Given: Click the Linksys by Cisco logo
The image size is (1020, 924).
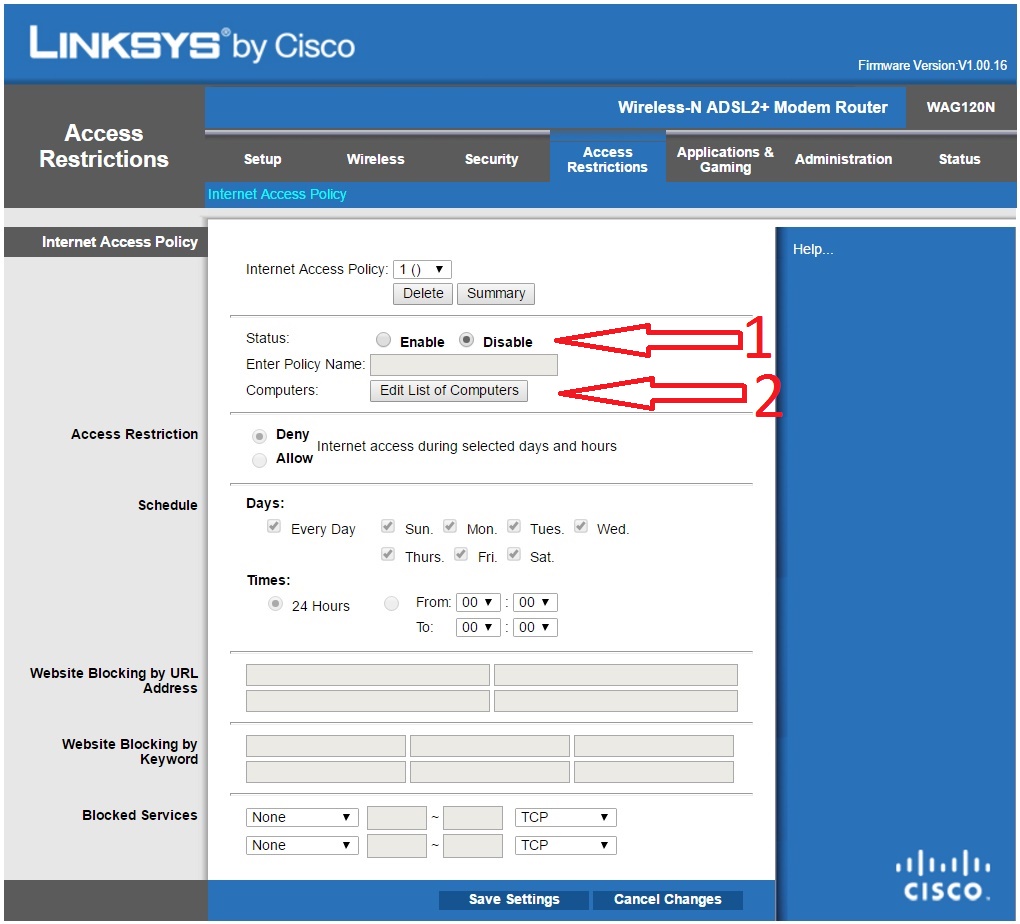Looking at the screenshot, I should click(x=192, y=44).
